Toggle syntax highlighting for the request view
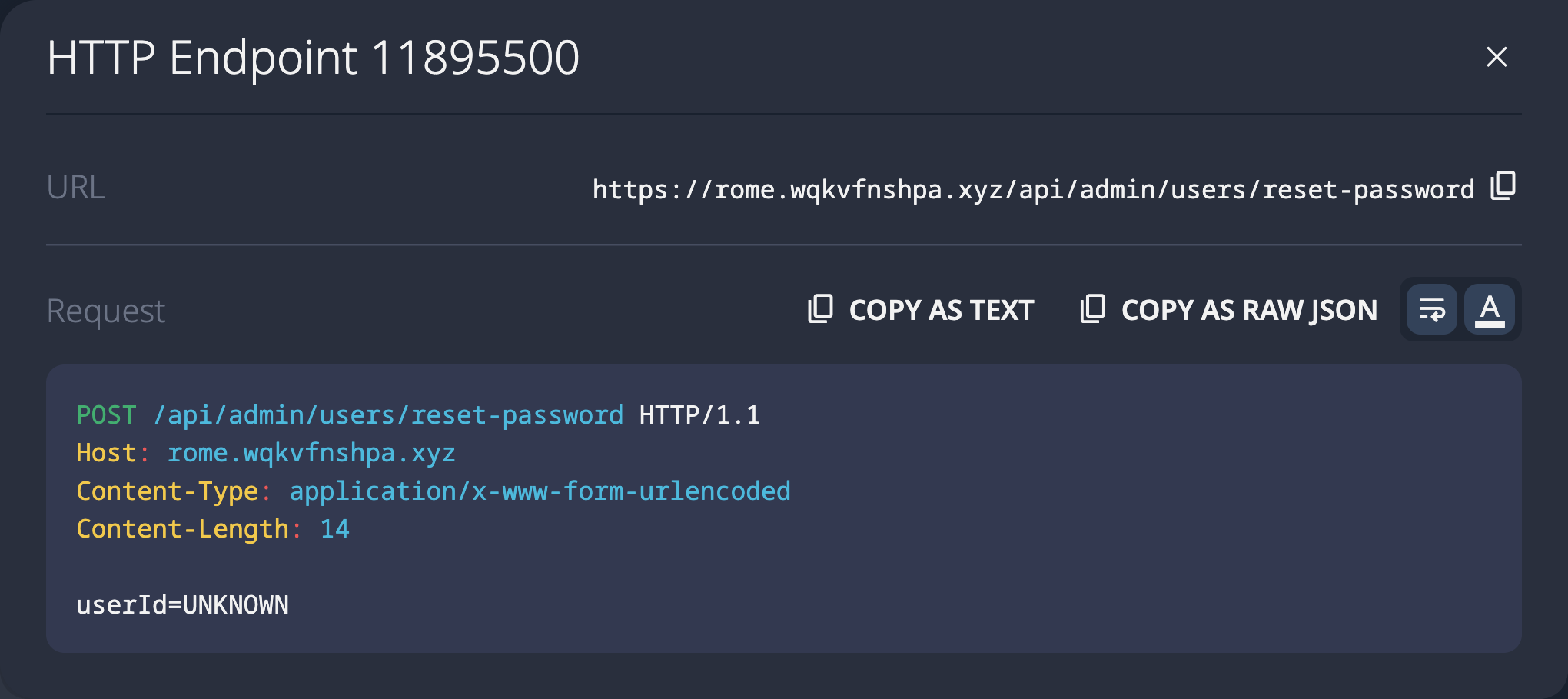The height and width of the screenshot is (699, 1568). [x=1490, y=309]
